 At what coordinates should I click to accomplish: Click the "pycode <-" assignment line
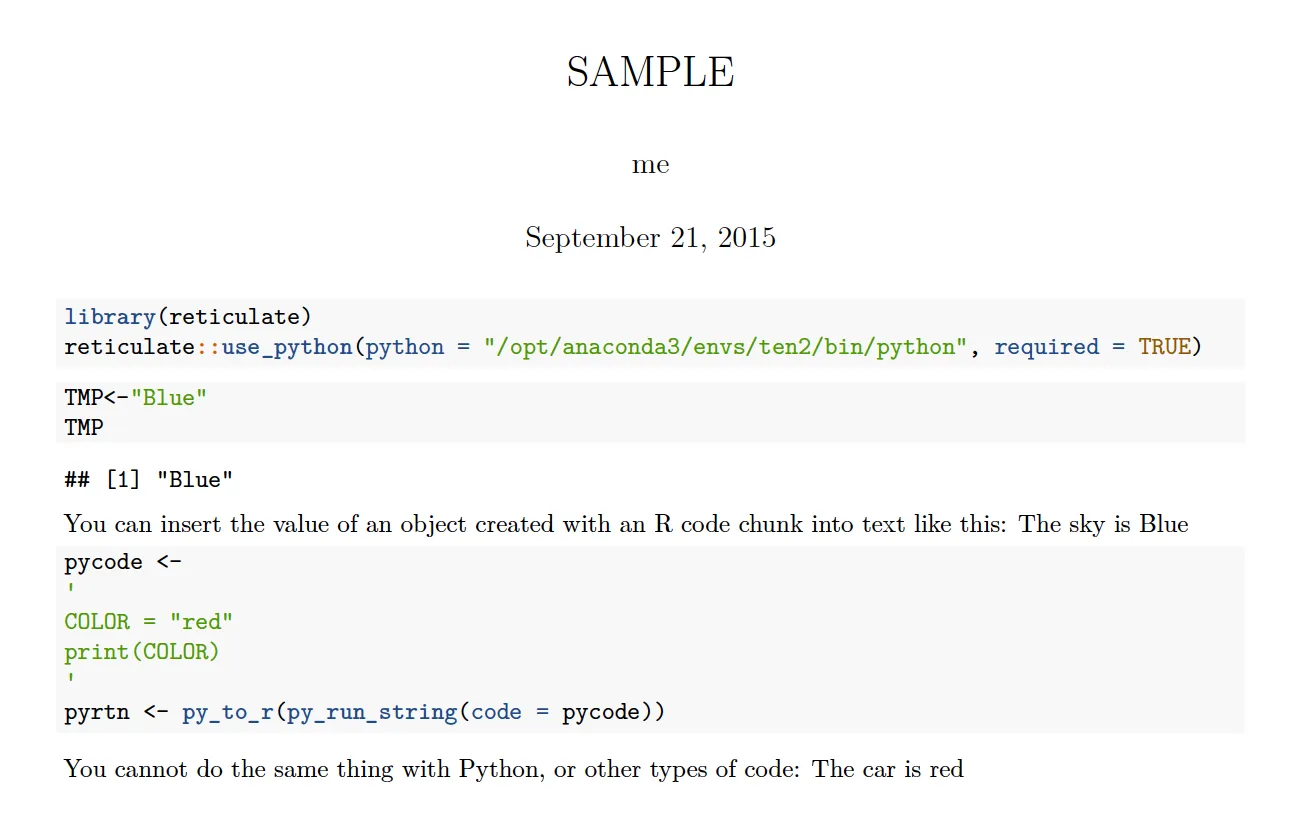point(123,562)
